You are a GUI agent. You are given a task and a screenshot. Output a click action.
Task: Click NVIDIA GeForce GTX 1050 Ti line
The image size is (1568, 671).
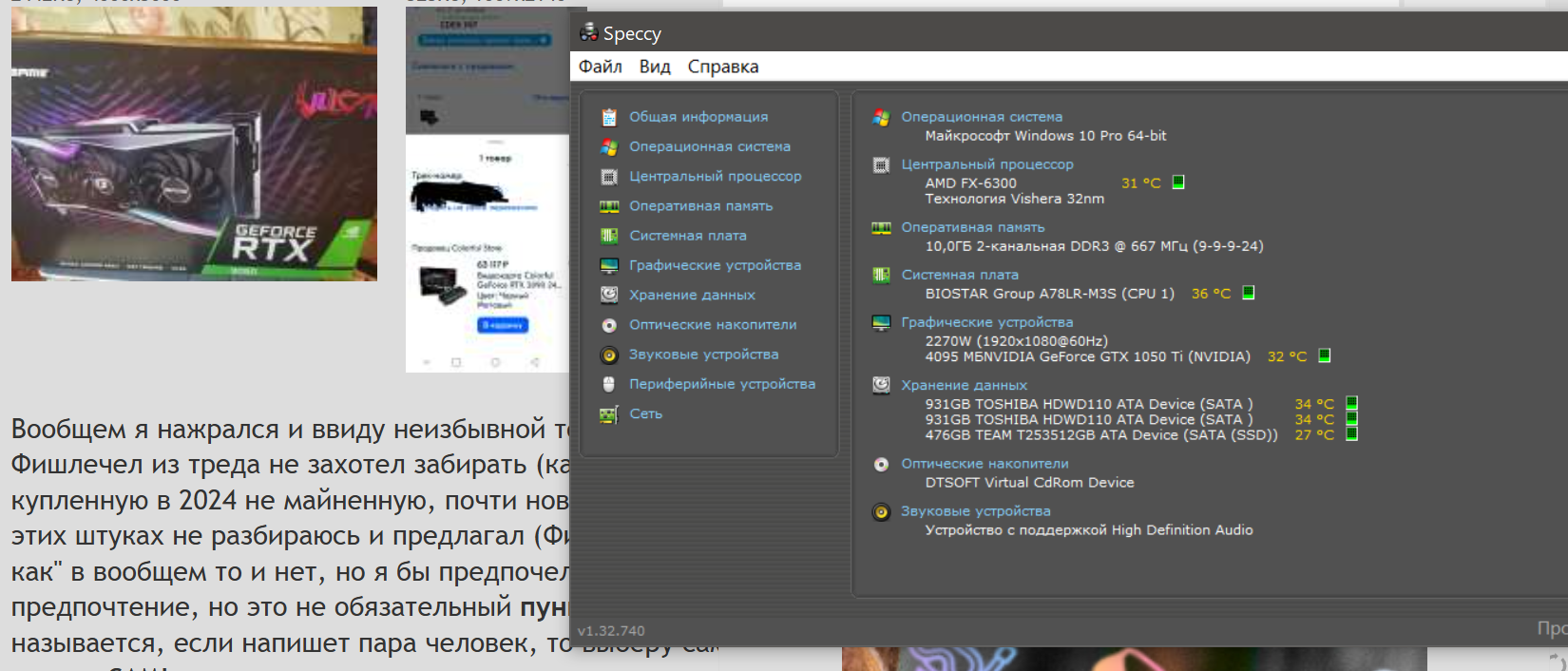coord(1087,356)
